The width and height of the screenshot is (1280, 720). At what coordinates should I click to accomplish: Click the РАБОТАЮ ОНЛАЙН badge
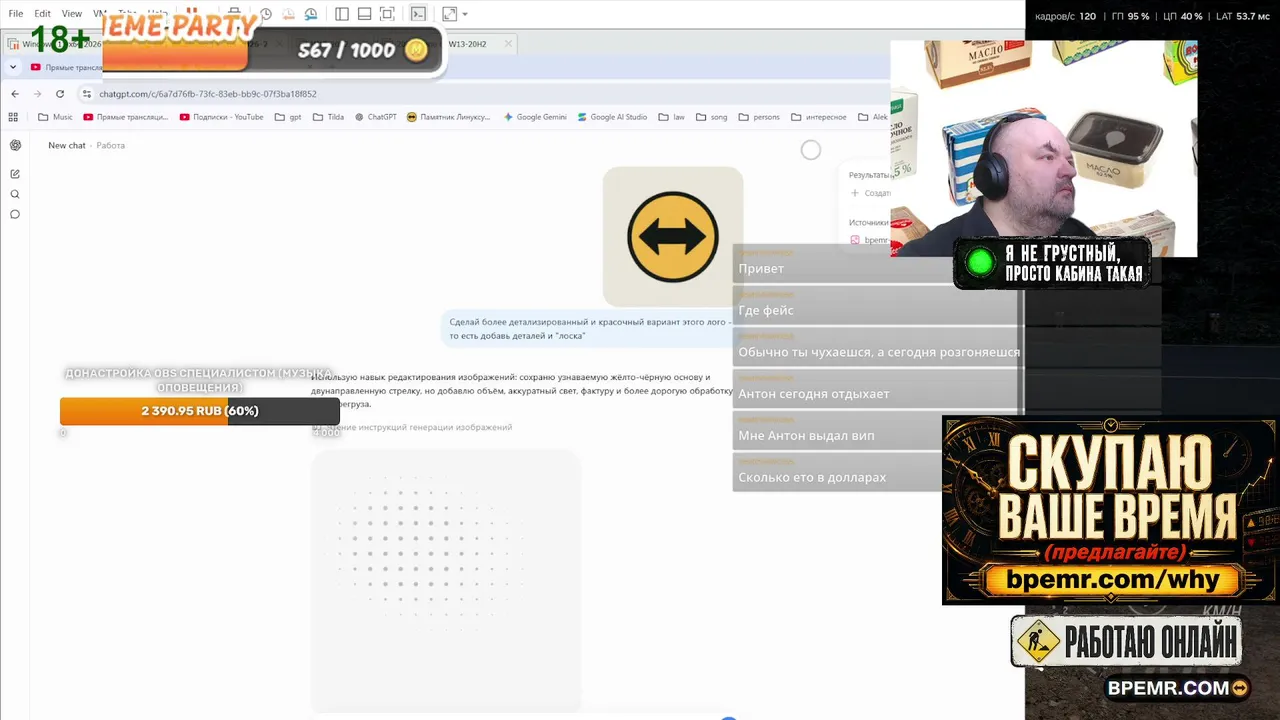pos(1126,641)
